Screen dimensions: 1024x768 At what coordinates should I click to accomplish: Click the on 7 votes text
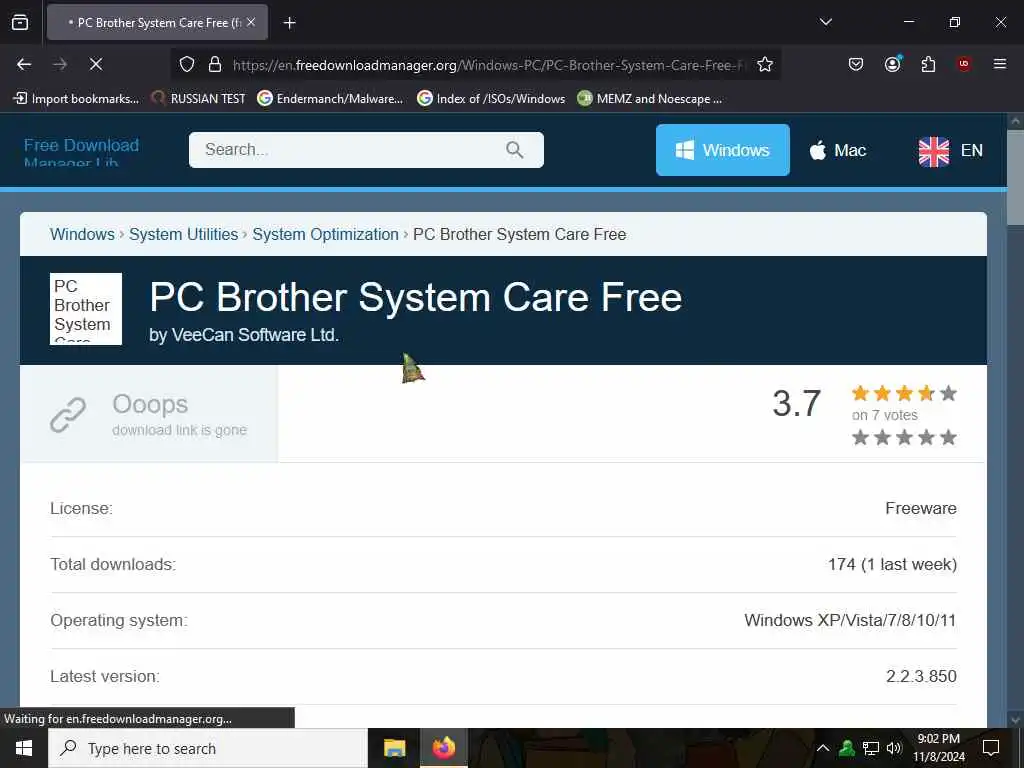point(885,415)
